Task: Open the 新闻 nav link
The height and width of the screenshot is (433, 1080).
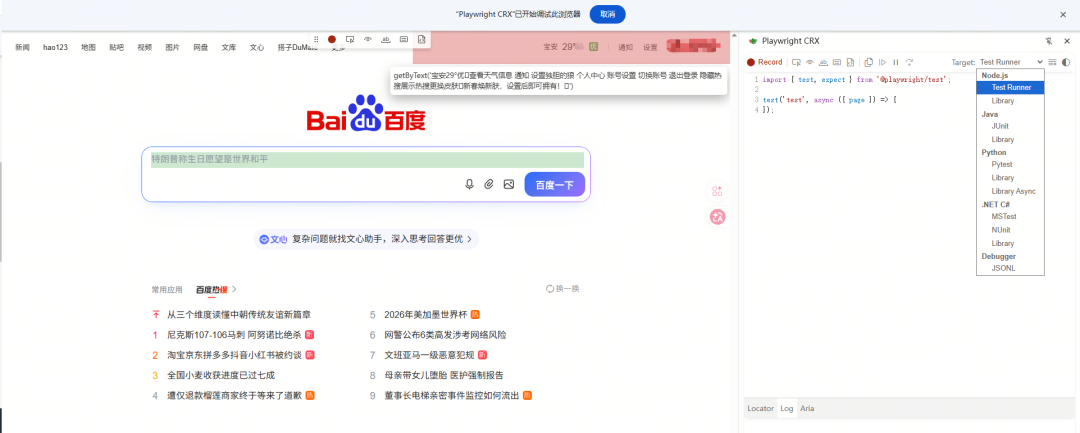Action: [x=23, y=47]
